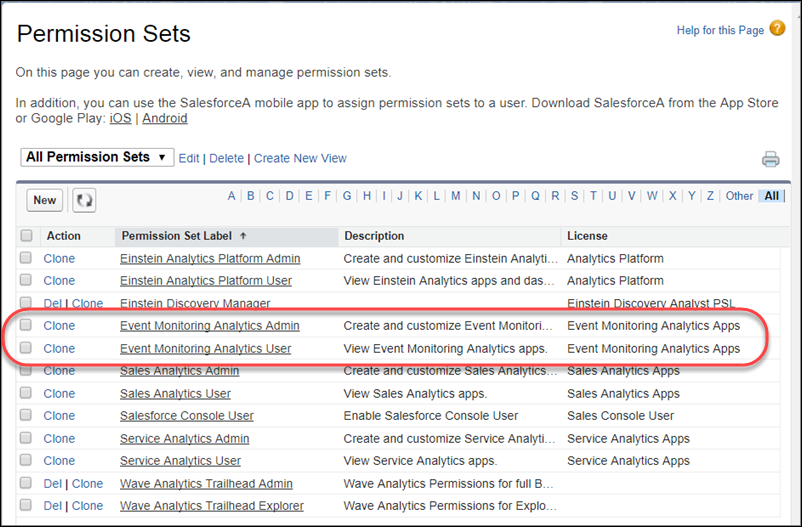Image resolution: width=802 pixels, height=527 pixels.
Task: Filter list by letter W
Action: coord(652,196)
